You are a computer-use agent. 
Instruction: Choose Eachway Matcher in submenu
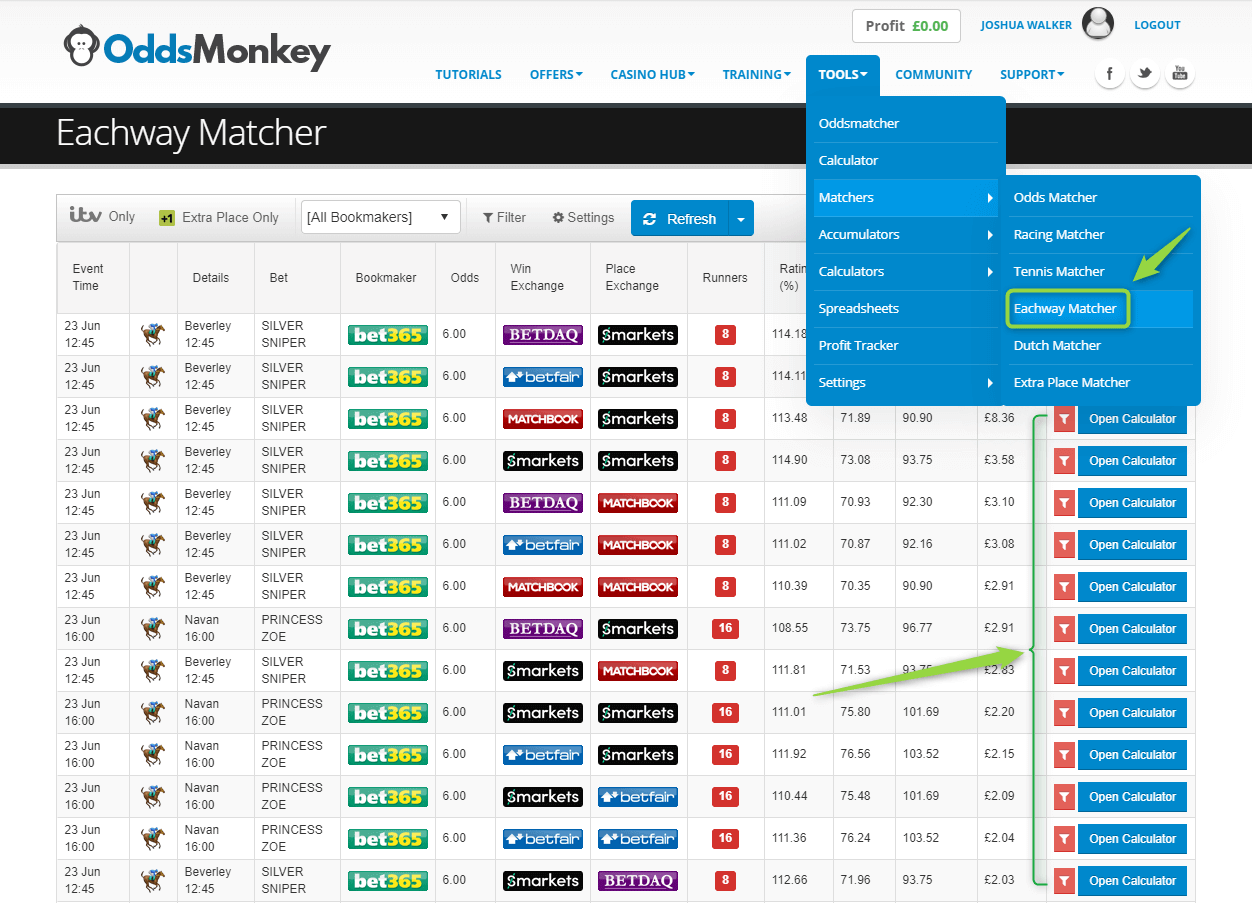pyautogui.click(x=1101, y=308)
